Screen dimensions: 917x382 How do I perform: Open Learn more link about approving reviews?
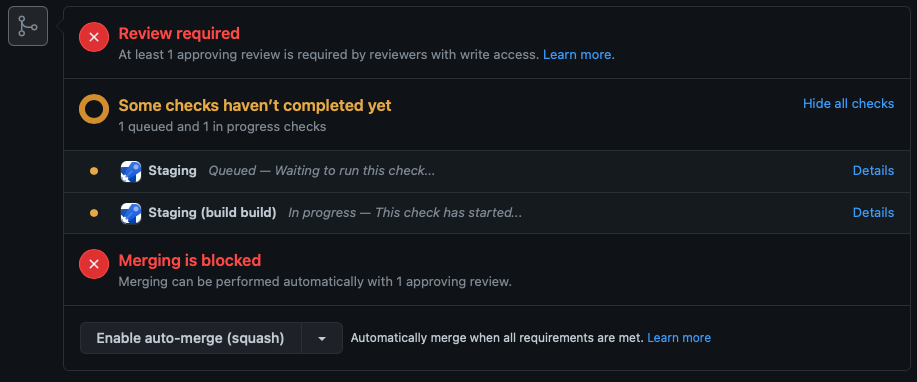(578, 55)
